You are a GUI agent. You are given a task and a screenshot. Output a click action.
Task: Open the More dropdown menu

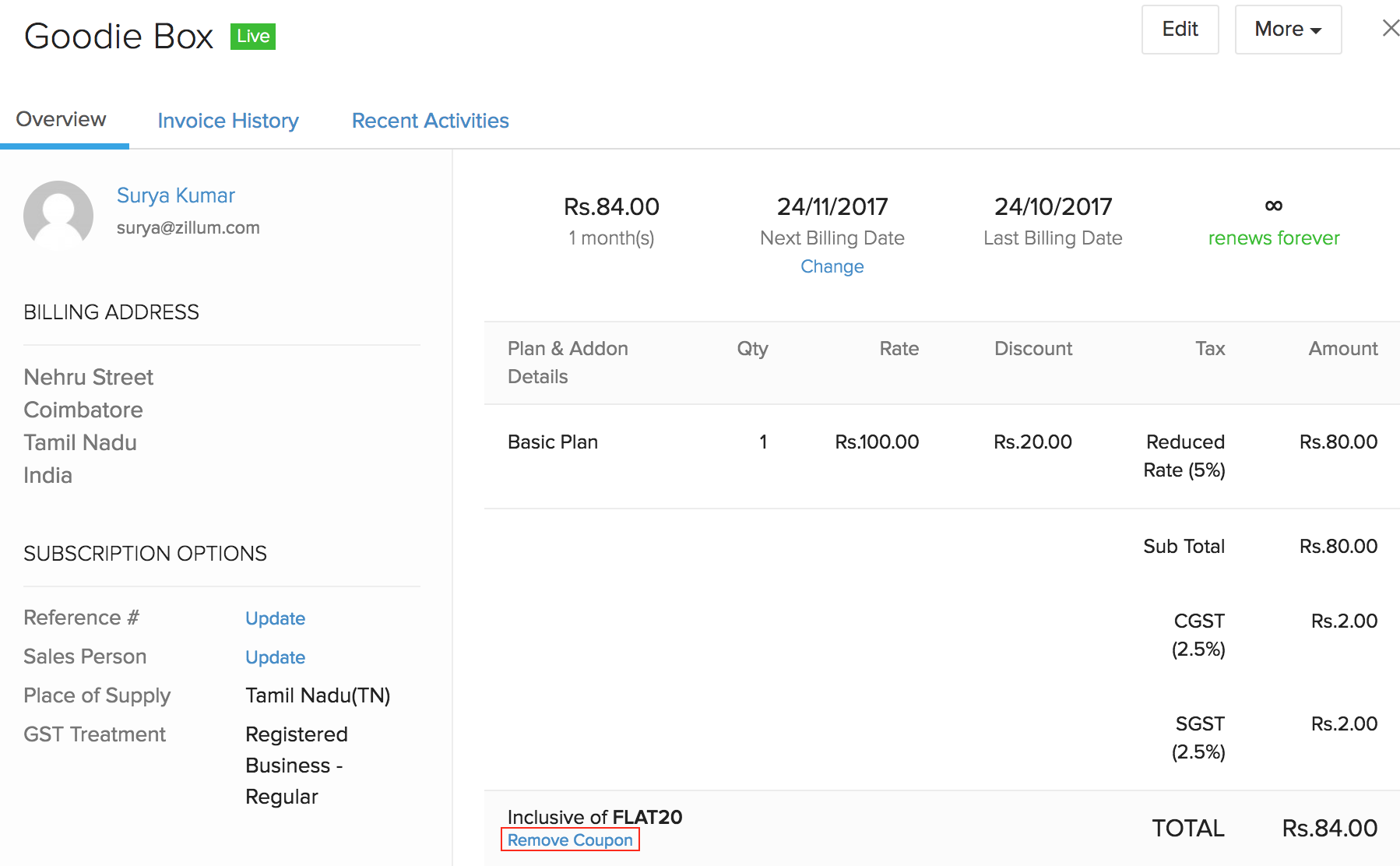tap(1288, 30)
